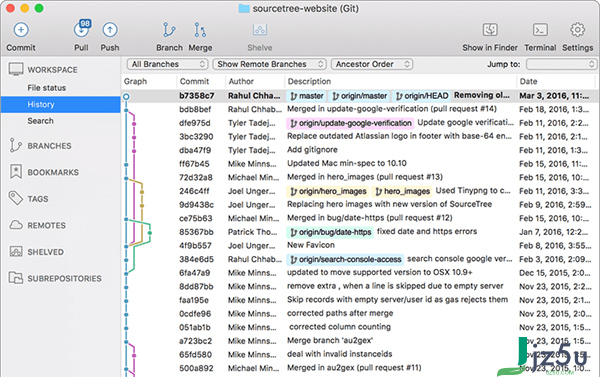Select commit 8dd87bb remove extra

pos(360,286)
